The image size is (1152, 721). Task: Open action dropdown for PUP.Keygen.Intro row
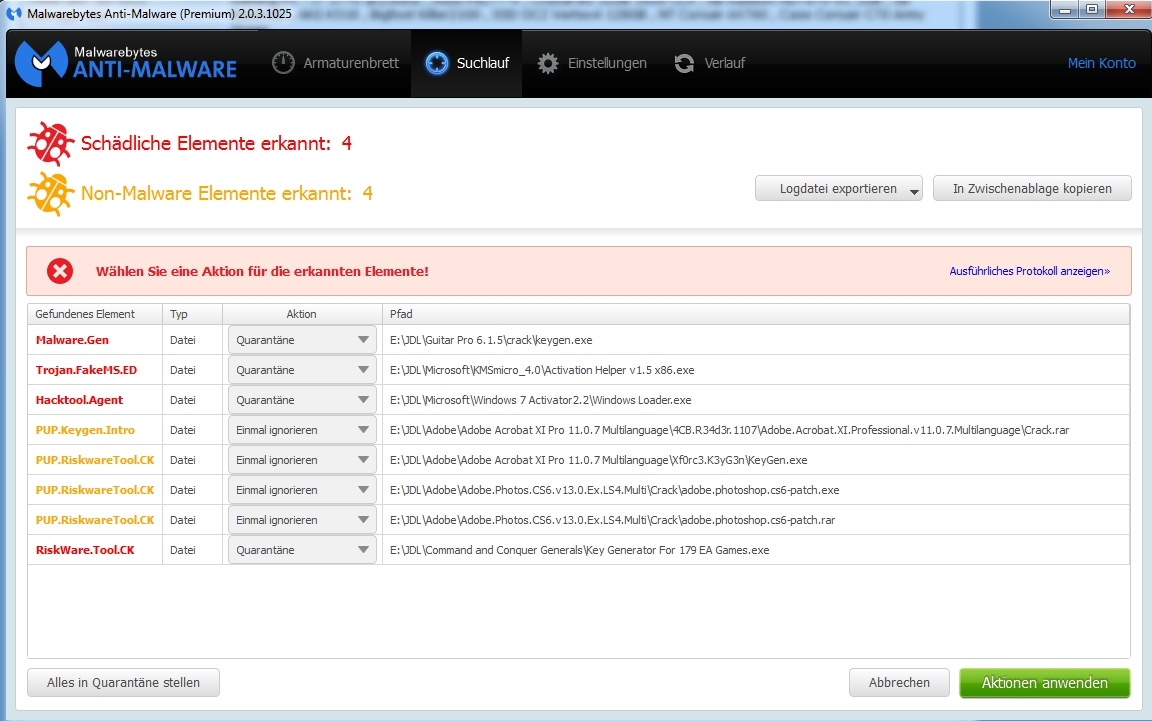coord(302,430)
